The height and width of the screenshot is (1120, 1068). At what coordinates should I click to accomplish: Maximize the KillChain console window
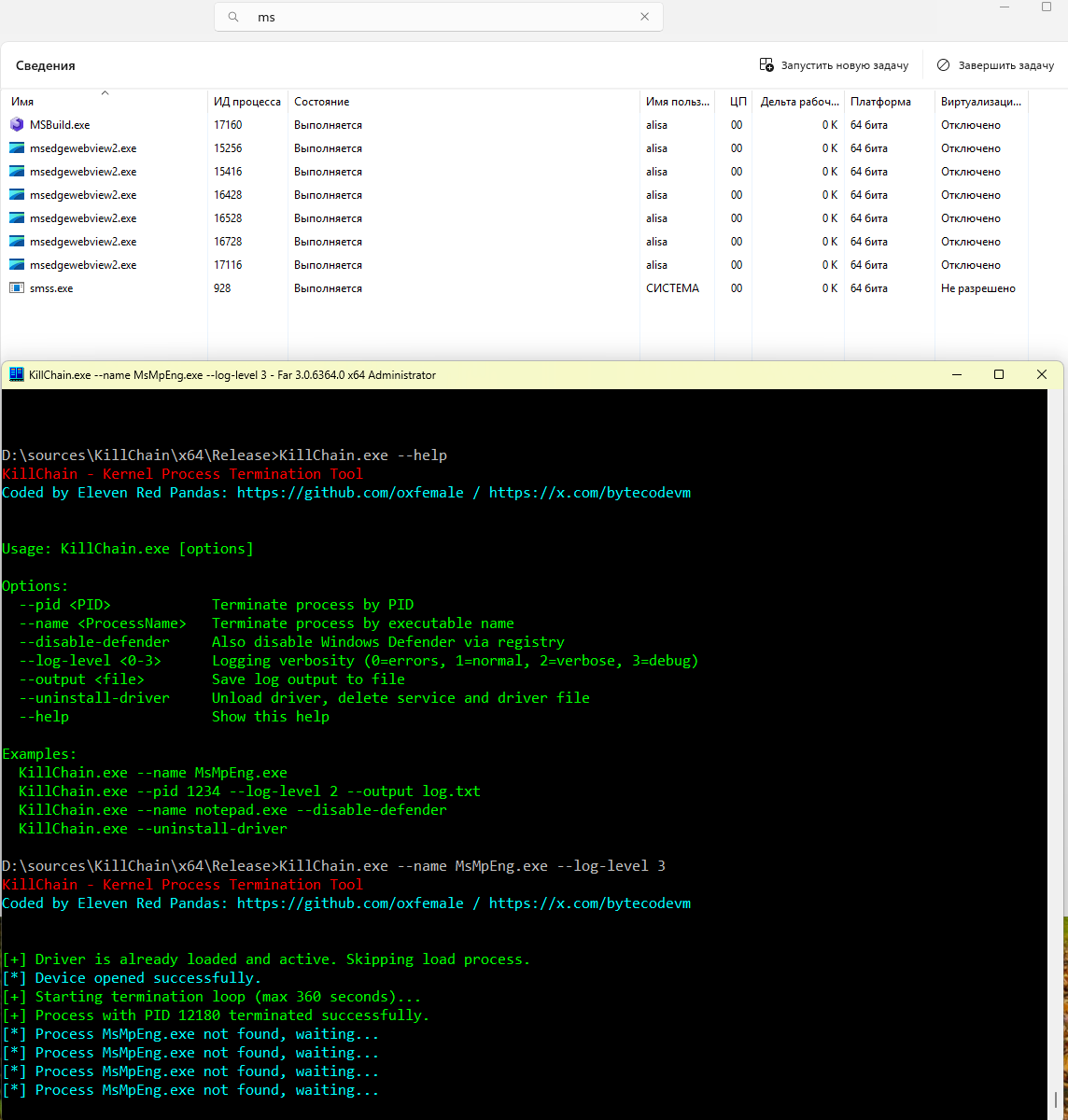click(999, 374)
